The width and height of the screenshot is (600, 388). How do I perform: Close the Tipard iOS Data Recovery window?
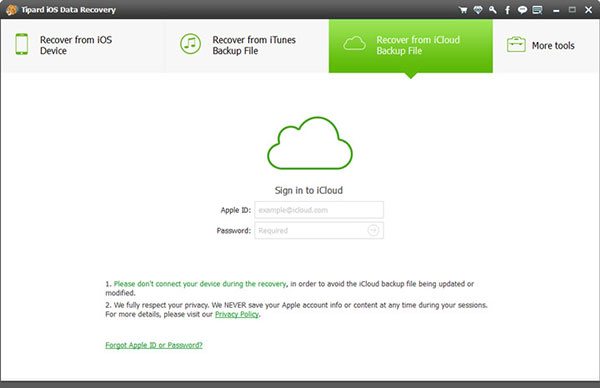pos(589,10)
